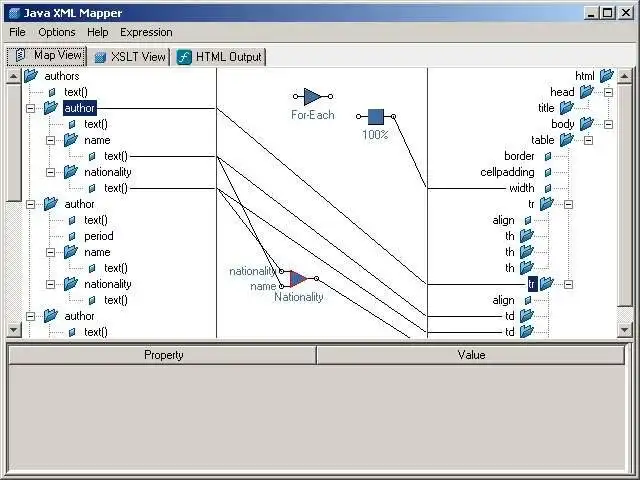Switch to the HTML Output tab

(x=220, y=57)
